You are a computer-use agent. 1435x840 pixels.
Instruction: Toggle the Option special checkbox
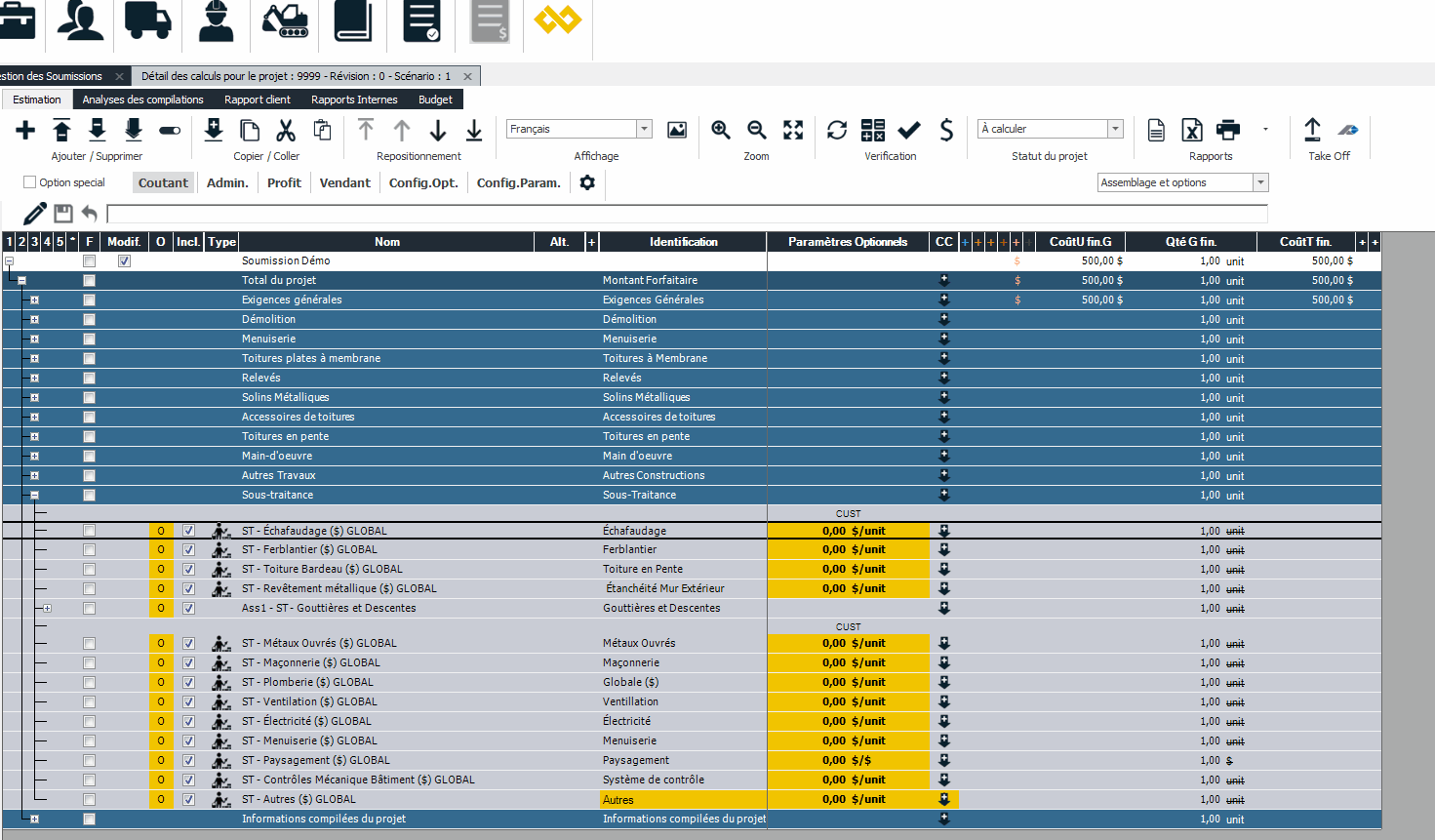click(x=29, y=182)
